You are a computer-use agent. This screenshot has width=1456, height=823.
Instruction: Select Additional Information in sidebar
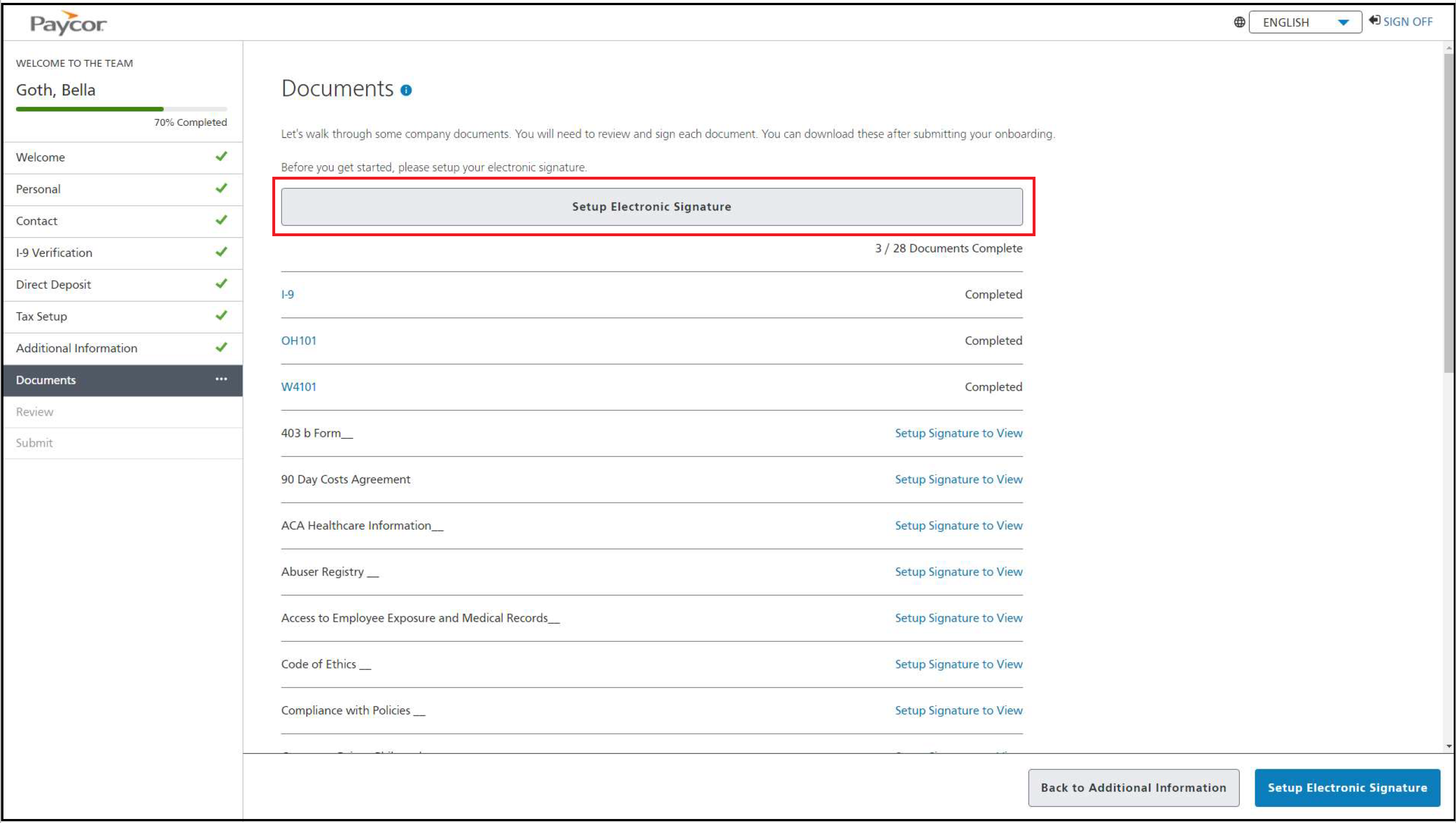pyautogui.click(x=77, y=348)
